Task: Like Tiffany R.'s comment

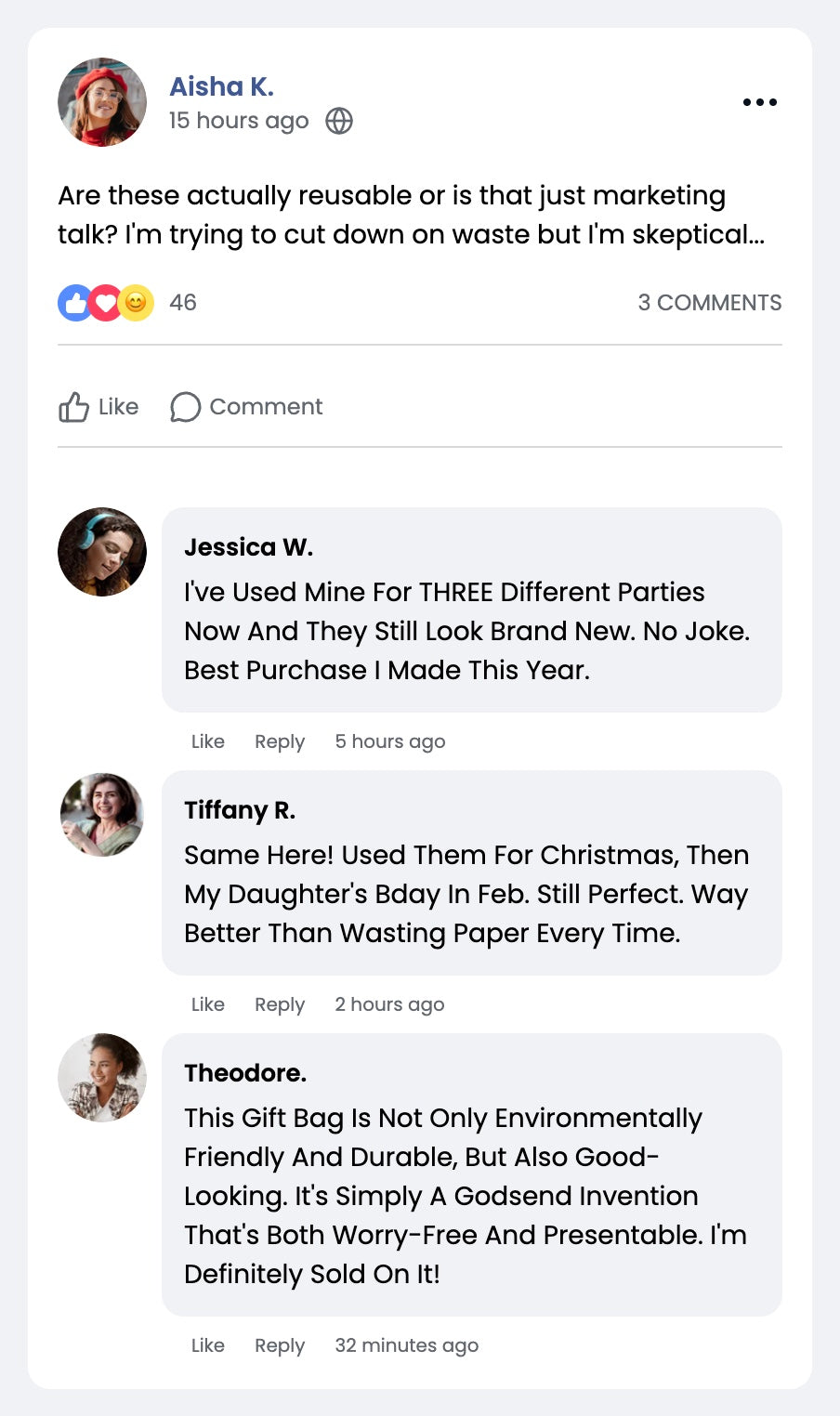Action: pos(208,1004)
